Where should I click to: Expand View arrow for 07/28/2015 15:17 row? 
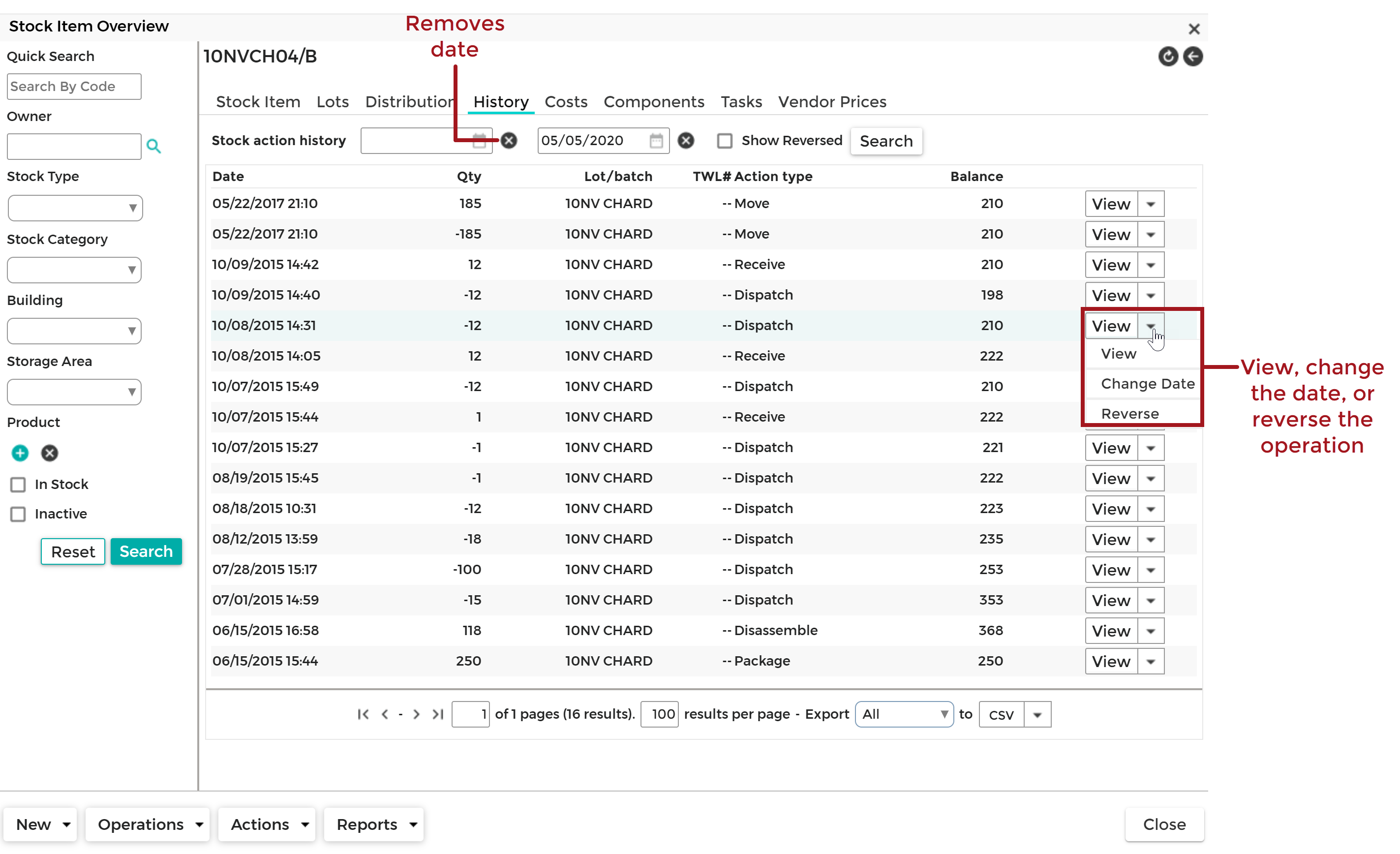[x=1151, y=570]
